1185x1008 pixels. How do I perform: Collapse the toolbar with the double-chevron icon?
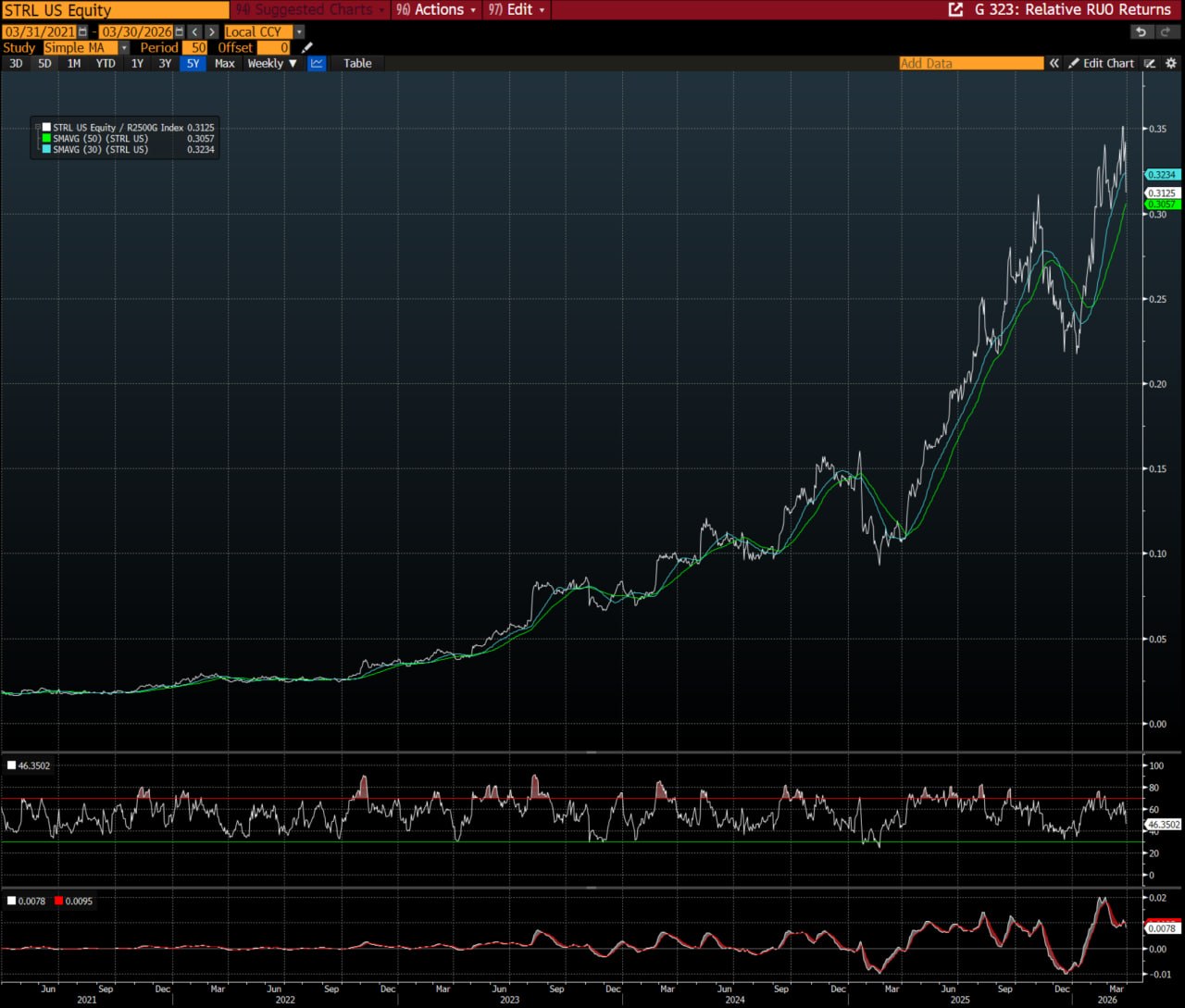1054,63
